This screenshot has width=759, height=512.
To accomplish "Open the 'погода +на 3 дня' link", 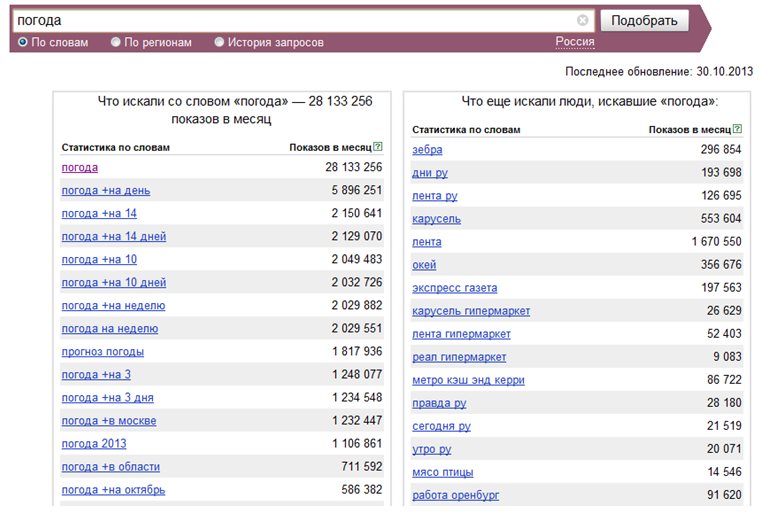I will pos(107,398).
